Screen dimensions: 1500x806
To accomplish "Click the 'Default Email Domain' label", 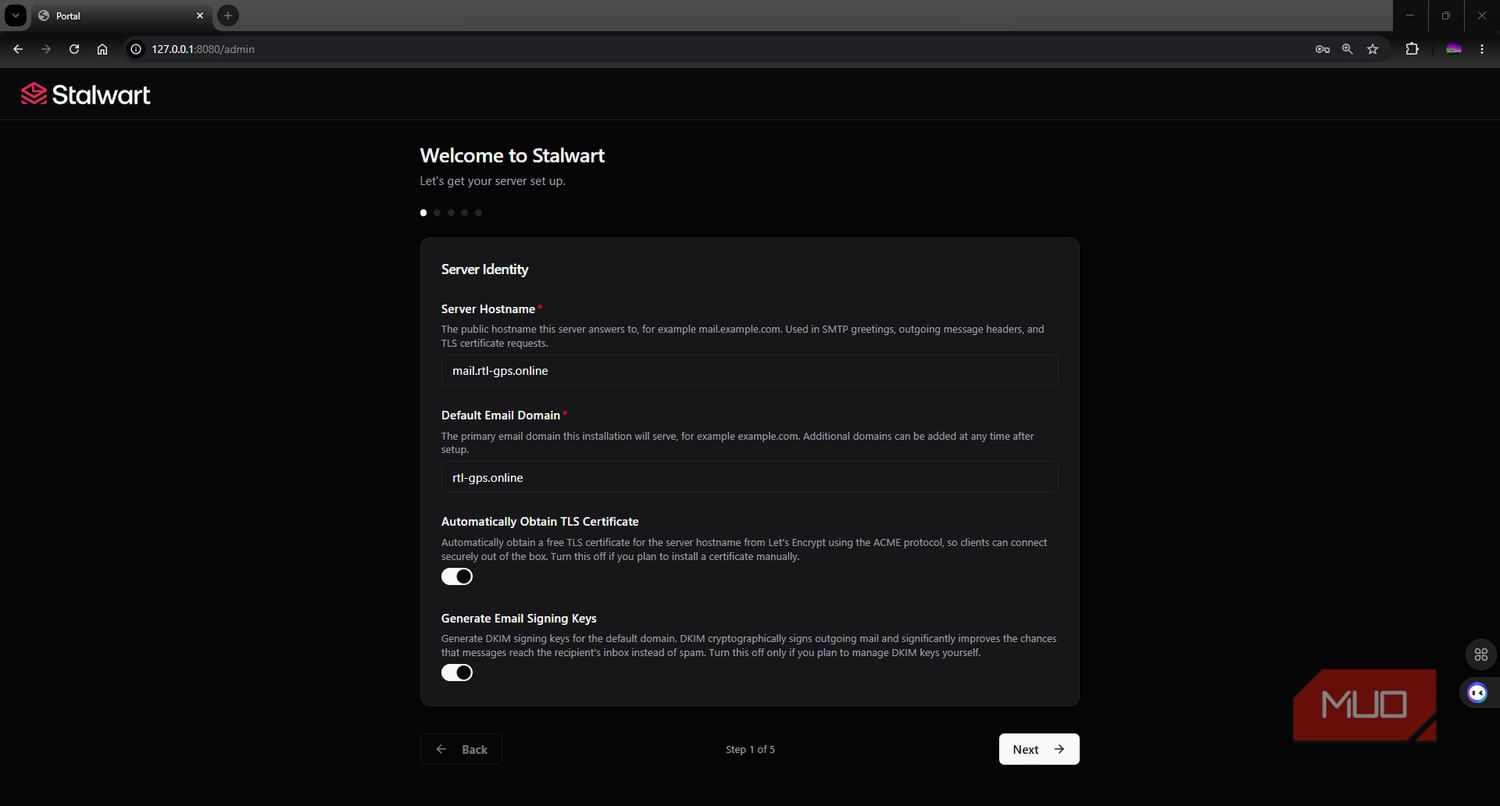I will click(501, 415).
